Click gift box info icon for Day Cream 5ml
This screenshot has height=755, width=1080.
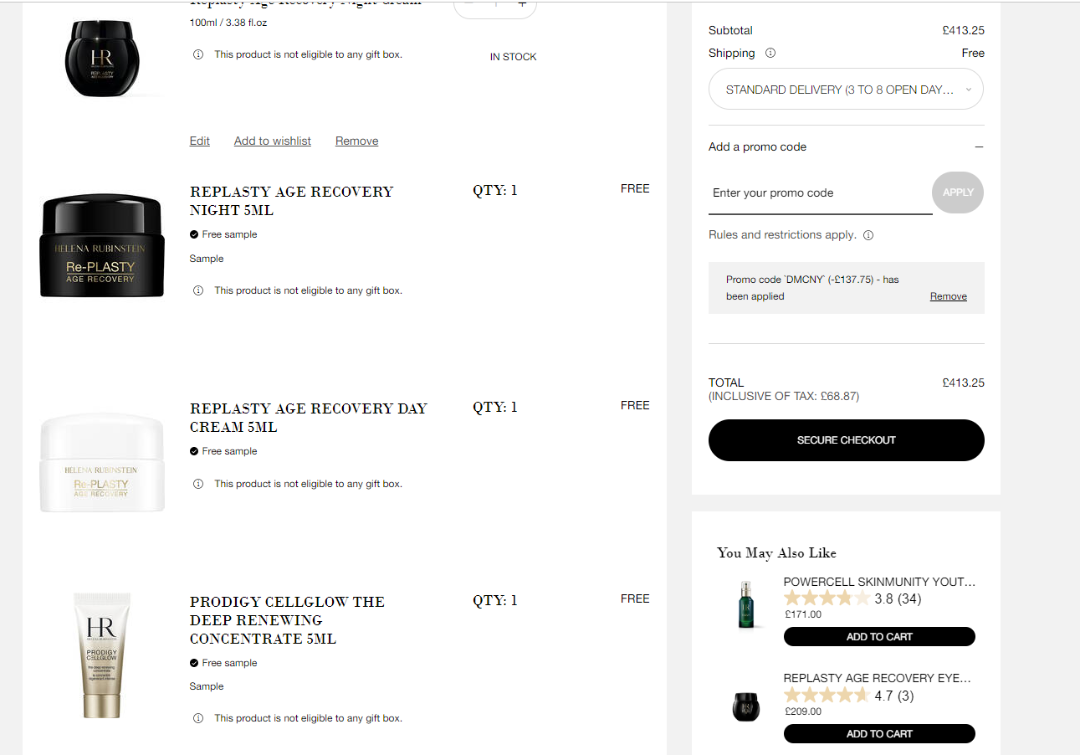tap(198, 484)
